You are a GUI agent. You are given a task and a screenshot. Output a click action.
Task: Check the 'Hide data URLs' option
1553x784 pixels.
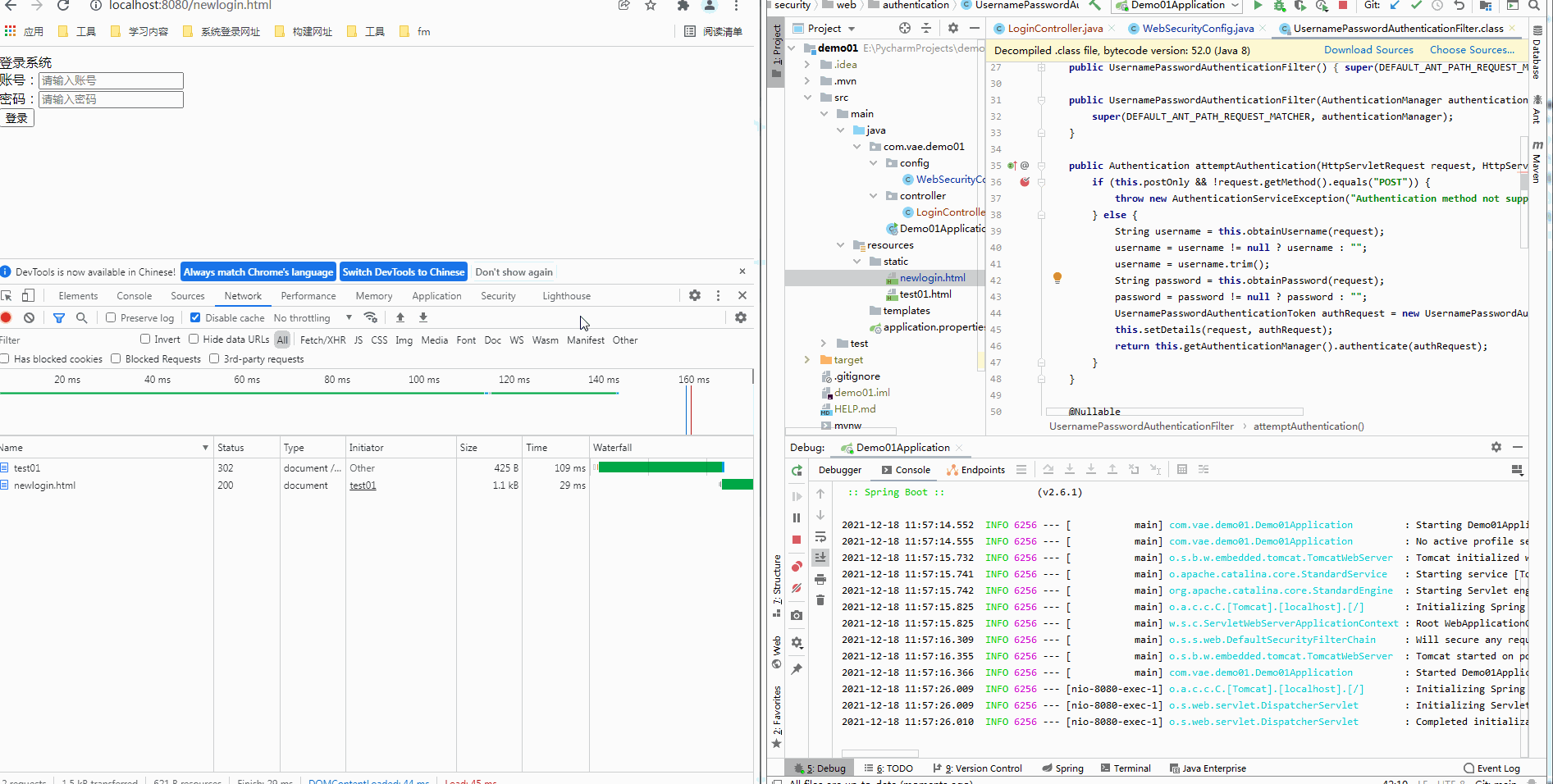click(193, 339)
